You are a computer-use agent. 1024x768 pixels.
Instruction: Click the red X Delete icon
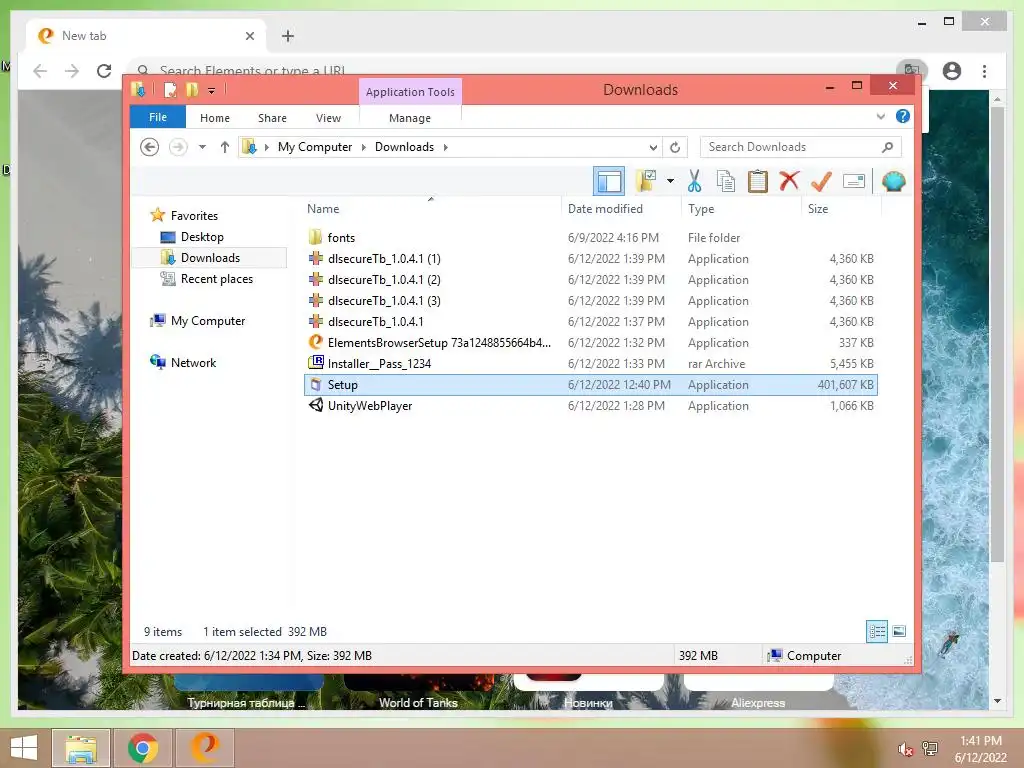(789, 181)
